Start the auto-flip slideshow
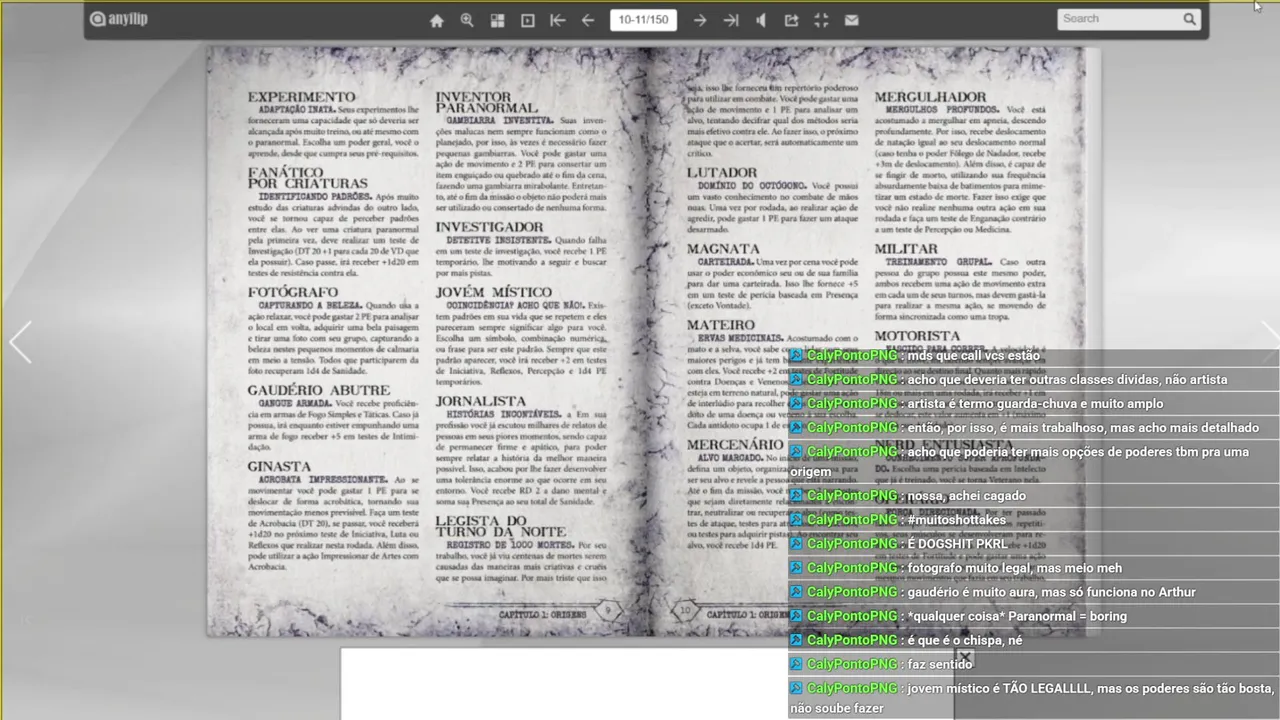 (x=528, y=20)
